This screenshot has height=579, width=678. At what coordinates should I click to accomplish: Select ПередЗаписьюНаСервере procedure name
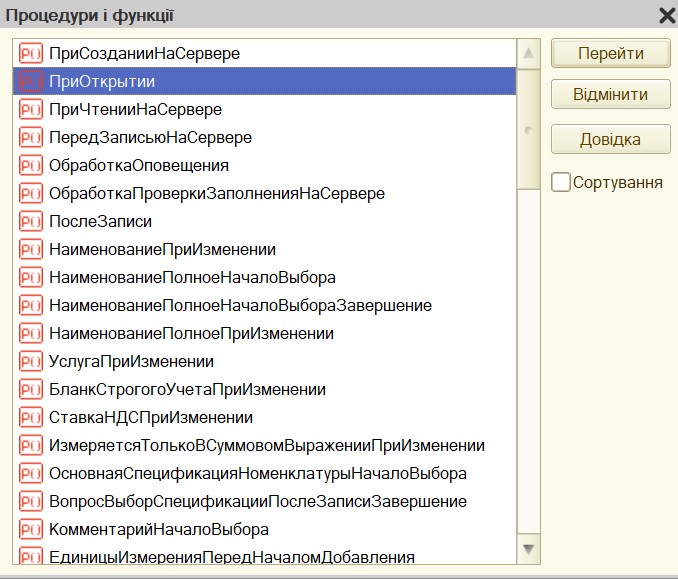[x=150, y=138]
